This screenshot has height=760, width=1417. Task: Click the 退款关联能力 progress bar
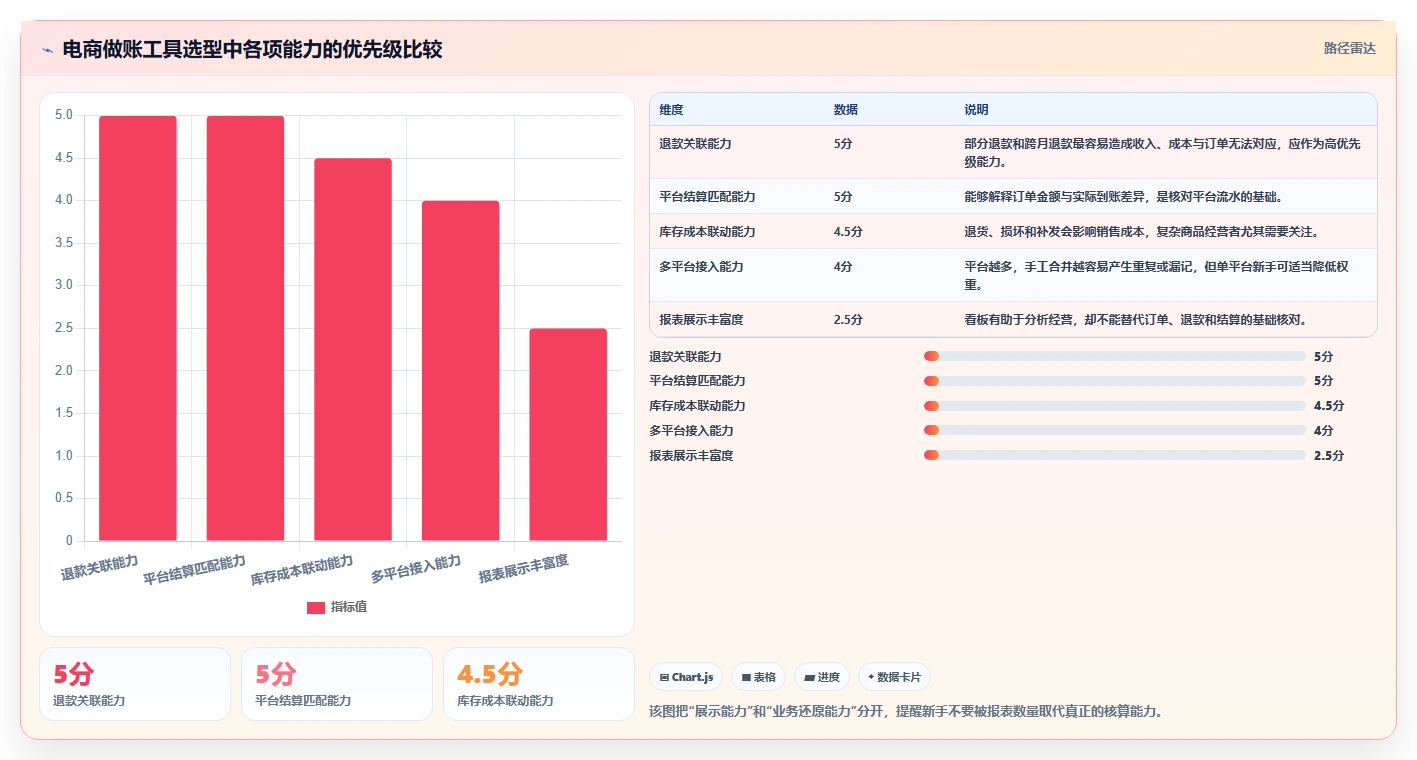pyautogui.click(x=1115, y=356)
